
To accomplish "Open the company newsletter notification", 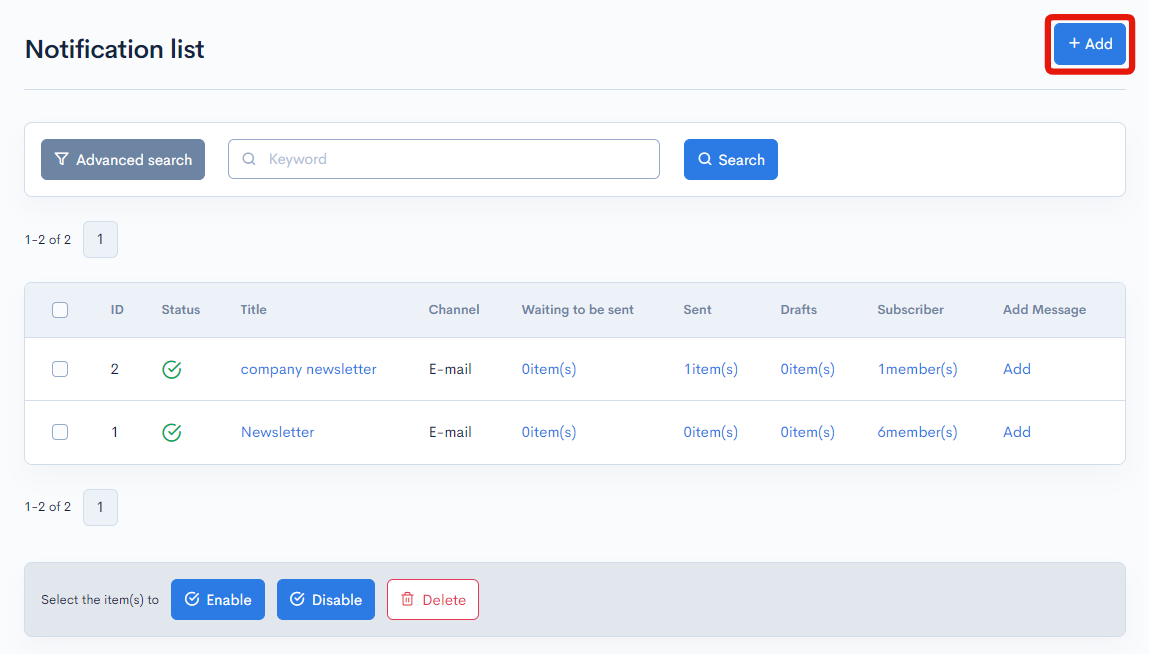I will [x=308, y=369].
